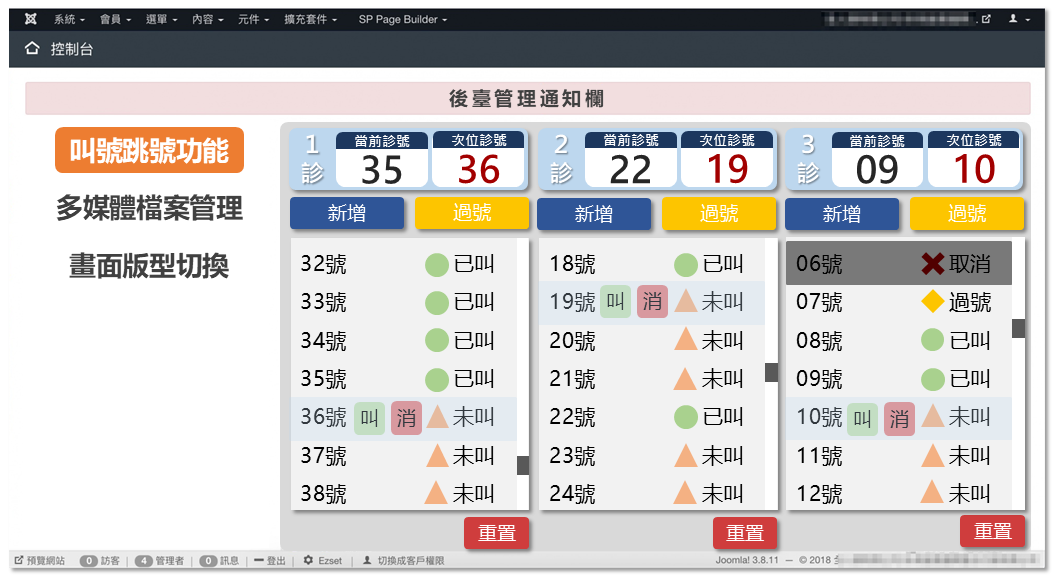Click 消 button on row 36號
This screenshot has height=581, width=1057.
(x=406, y=418)
